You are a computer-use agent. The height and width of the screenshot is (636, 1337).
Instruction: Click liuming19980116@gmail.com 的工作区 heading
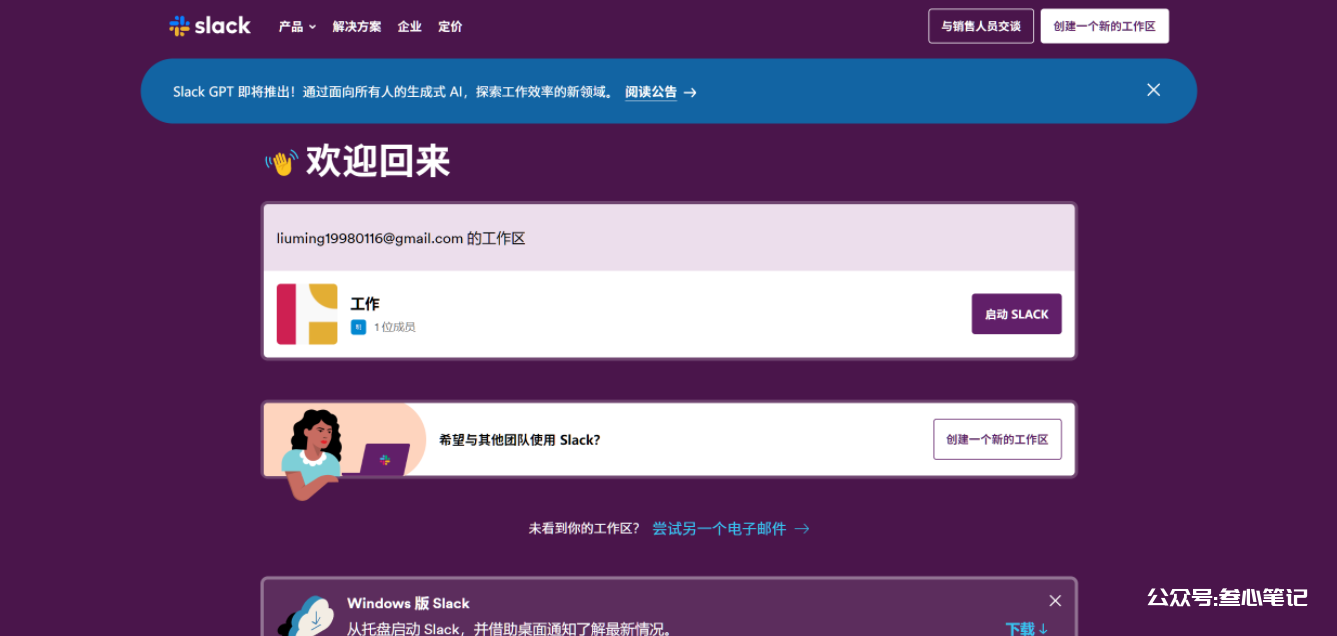pyautogui.click(x=401, y=238)
